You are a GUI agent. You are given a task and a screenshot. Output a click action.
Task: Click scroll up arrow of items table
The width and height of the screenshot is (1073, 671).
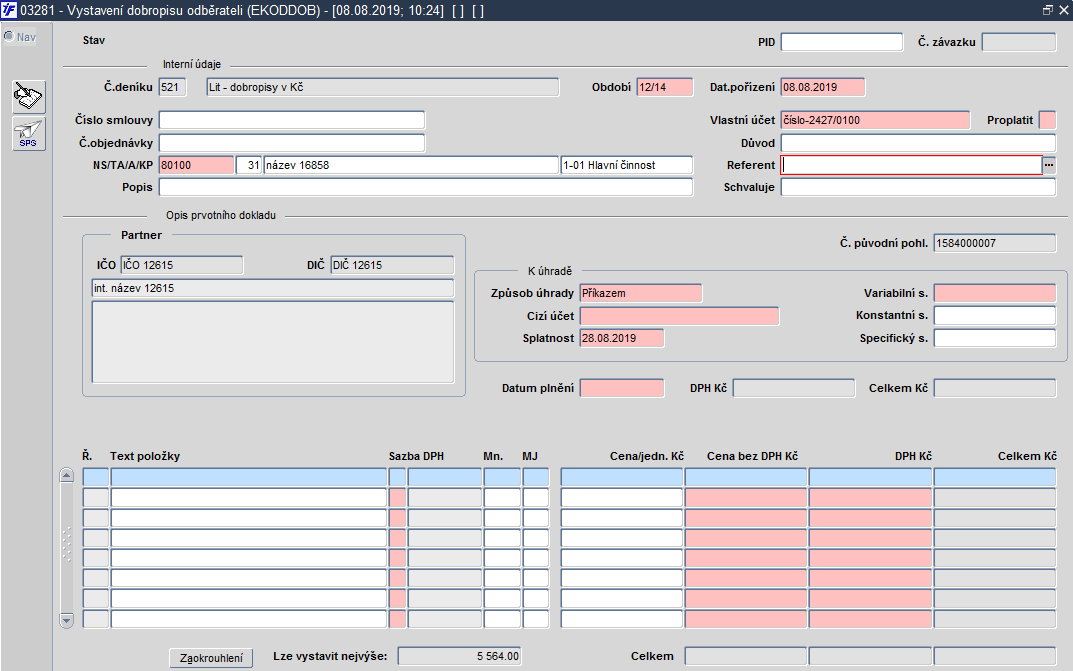pyautogui.click(x=66, y=475)
